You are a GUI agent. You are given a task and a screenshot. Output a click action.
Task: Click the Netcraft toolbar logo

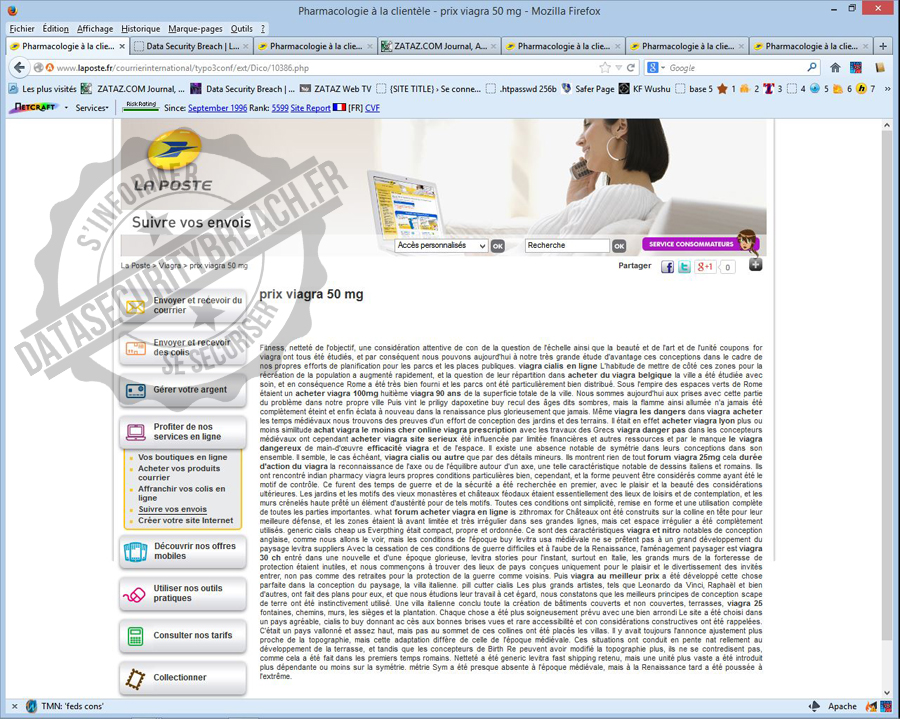(35, 107)
